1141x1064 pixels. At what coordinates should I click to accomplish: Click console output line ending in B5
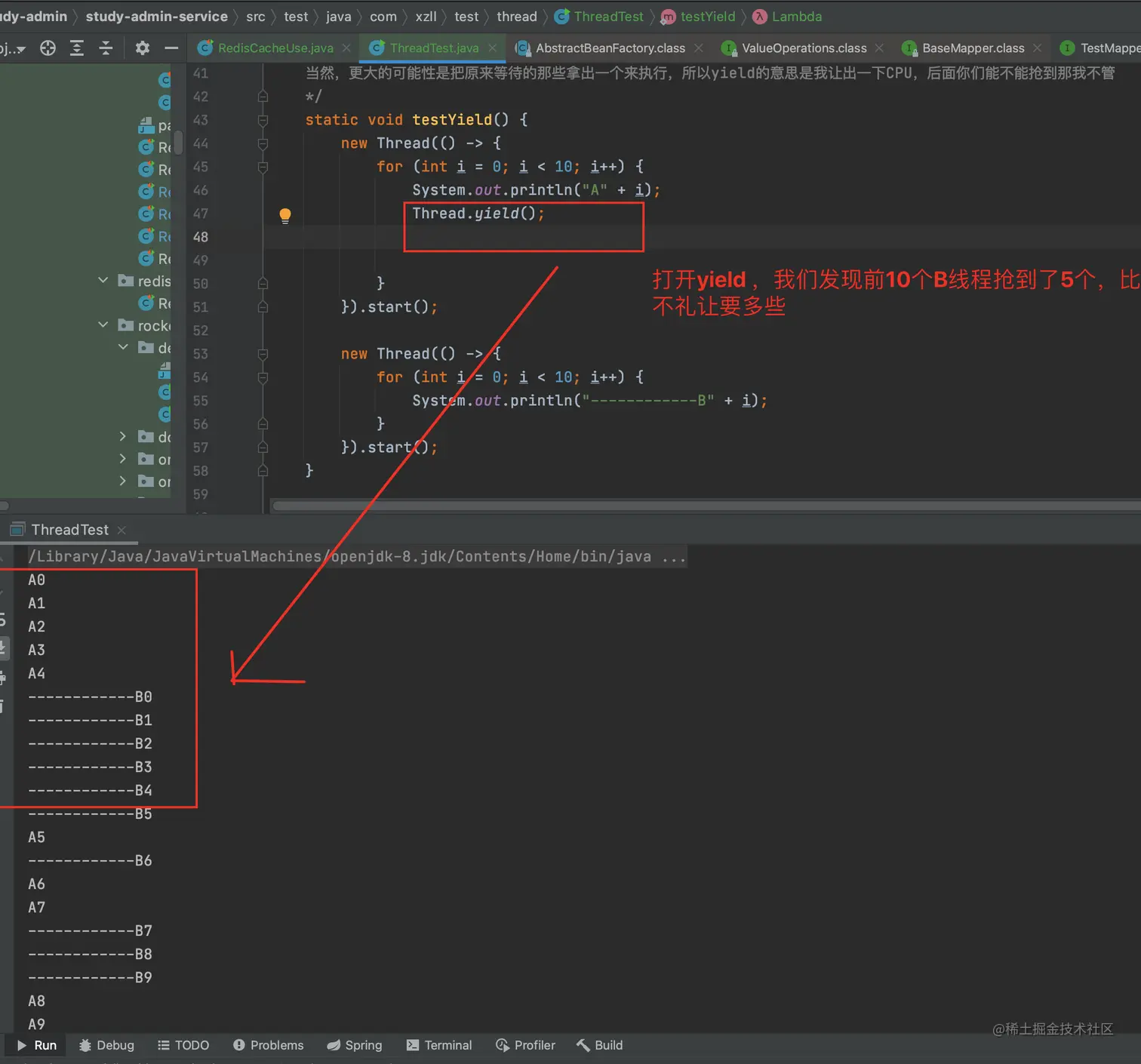click(x=91, y=814)
